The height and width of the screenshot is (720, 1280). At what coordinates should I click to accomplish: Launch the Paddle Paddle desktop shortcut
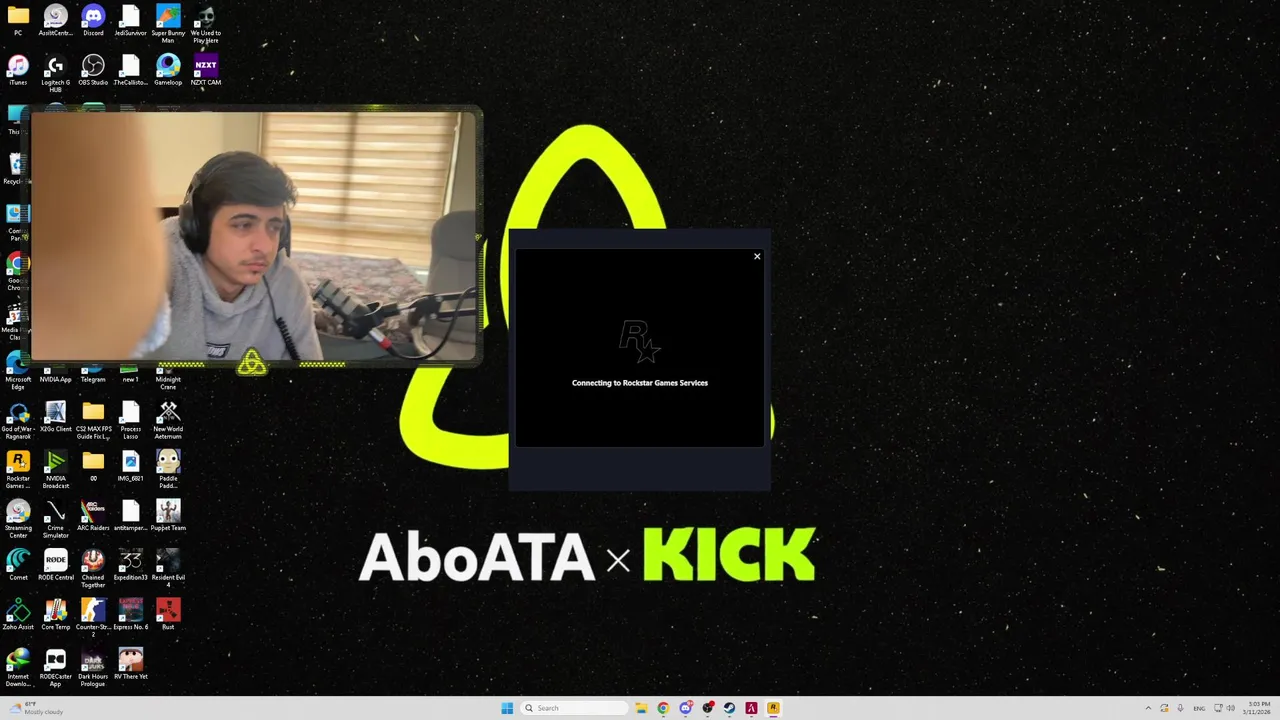168,470
